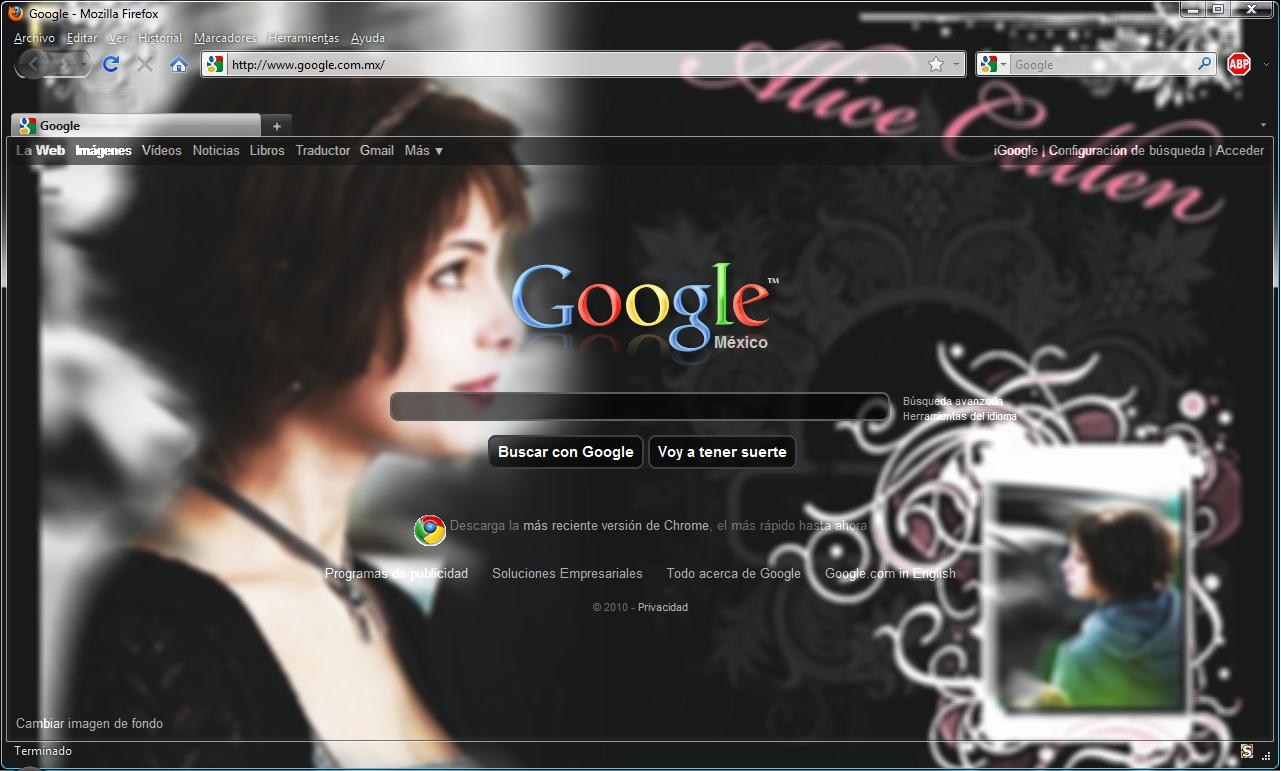Click the search magnifier icon
1281x771 pixels.
pos(1205,64)
